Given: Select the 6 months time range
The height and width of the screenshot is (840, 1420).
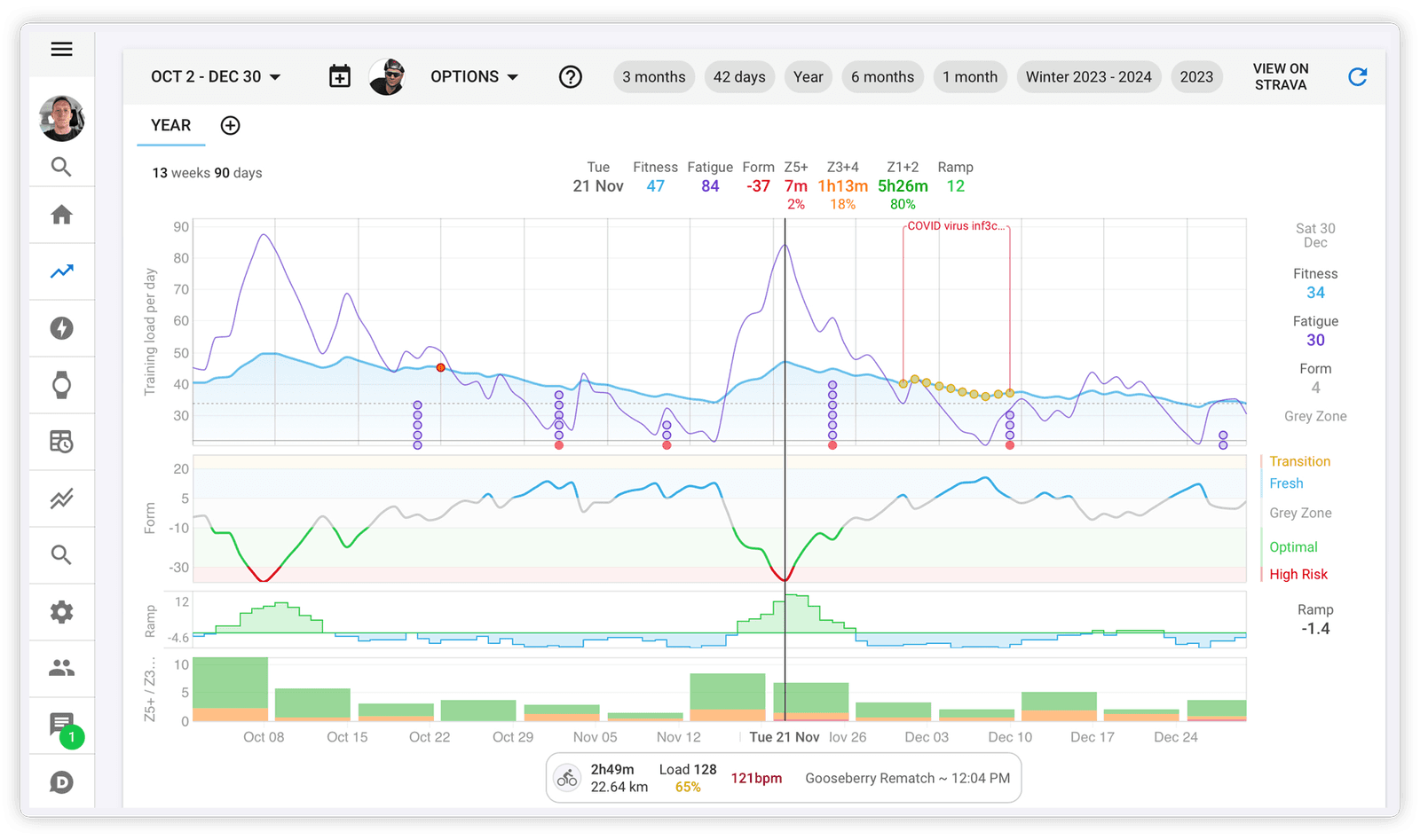Looking at the screenshot, I should [x=882, y=76].
